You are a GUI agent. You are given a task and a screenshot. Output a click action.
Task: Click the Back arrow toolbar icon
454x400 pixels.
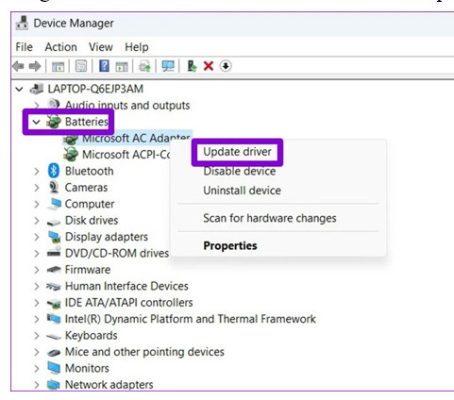18,66
